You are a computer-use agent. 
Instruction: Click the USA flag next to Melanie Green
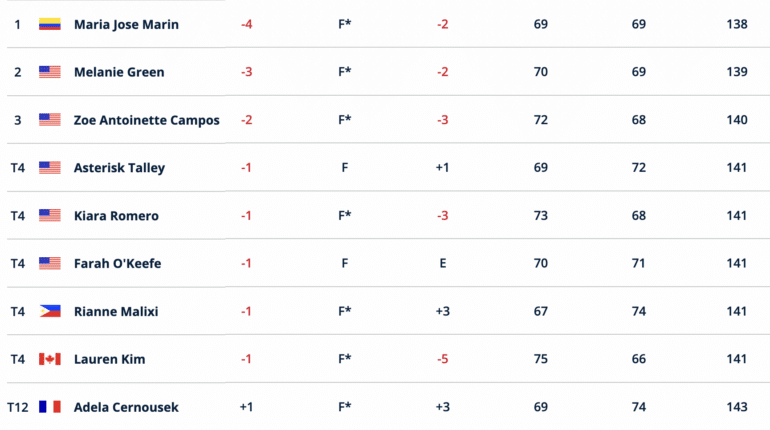pos(50,72)
